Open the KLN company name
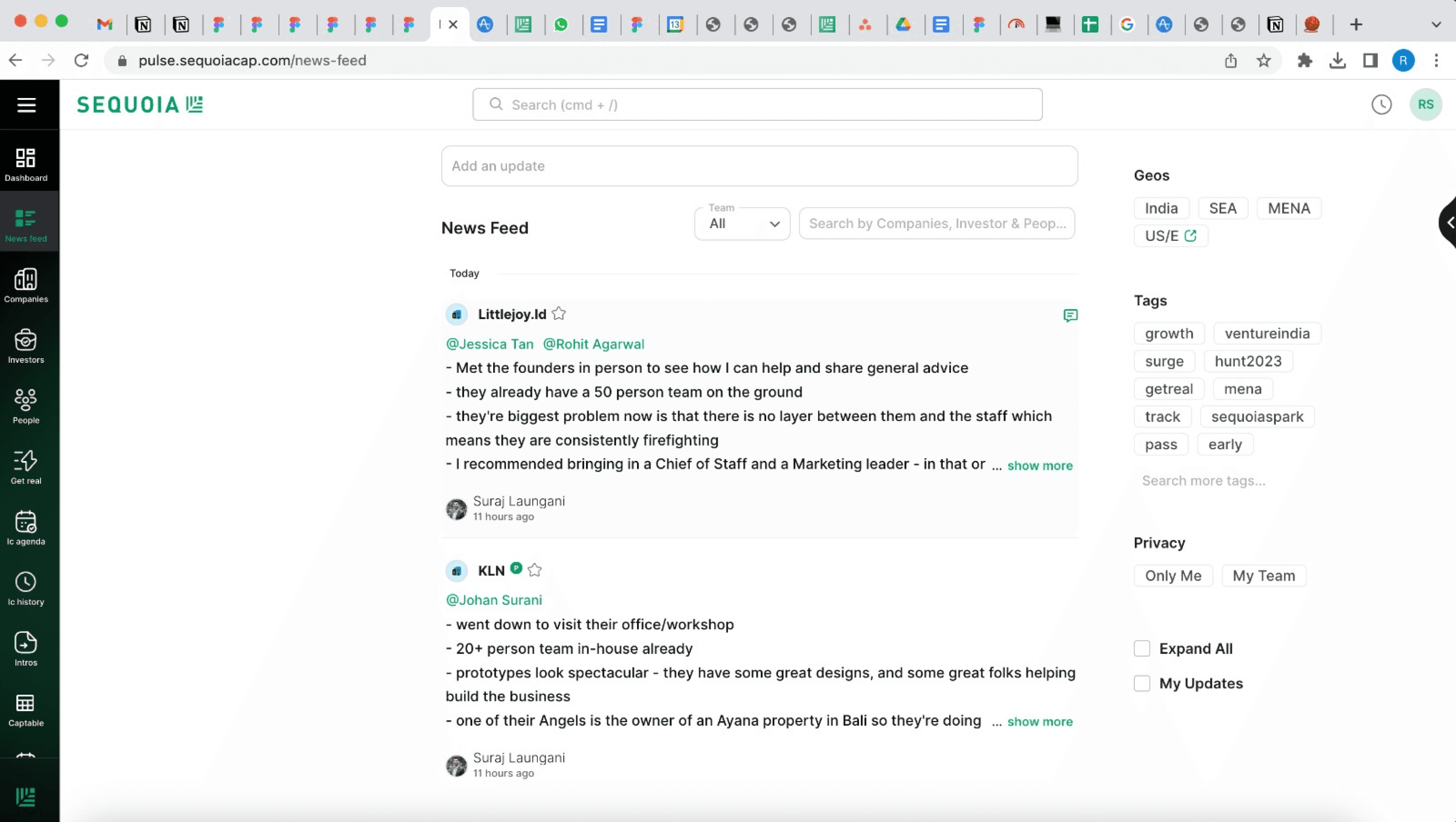The height and width of the screenshot is (822, 1456). coord(491,571)
